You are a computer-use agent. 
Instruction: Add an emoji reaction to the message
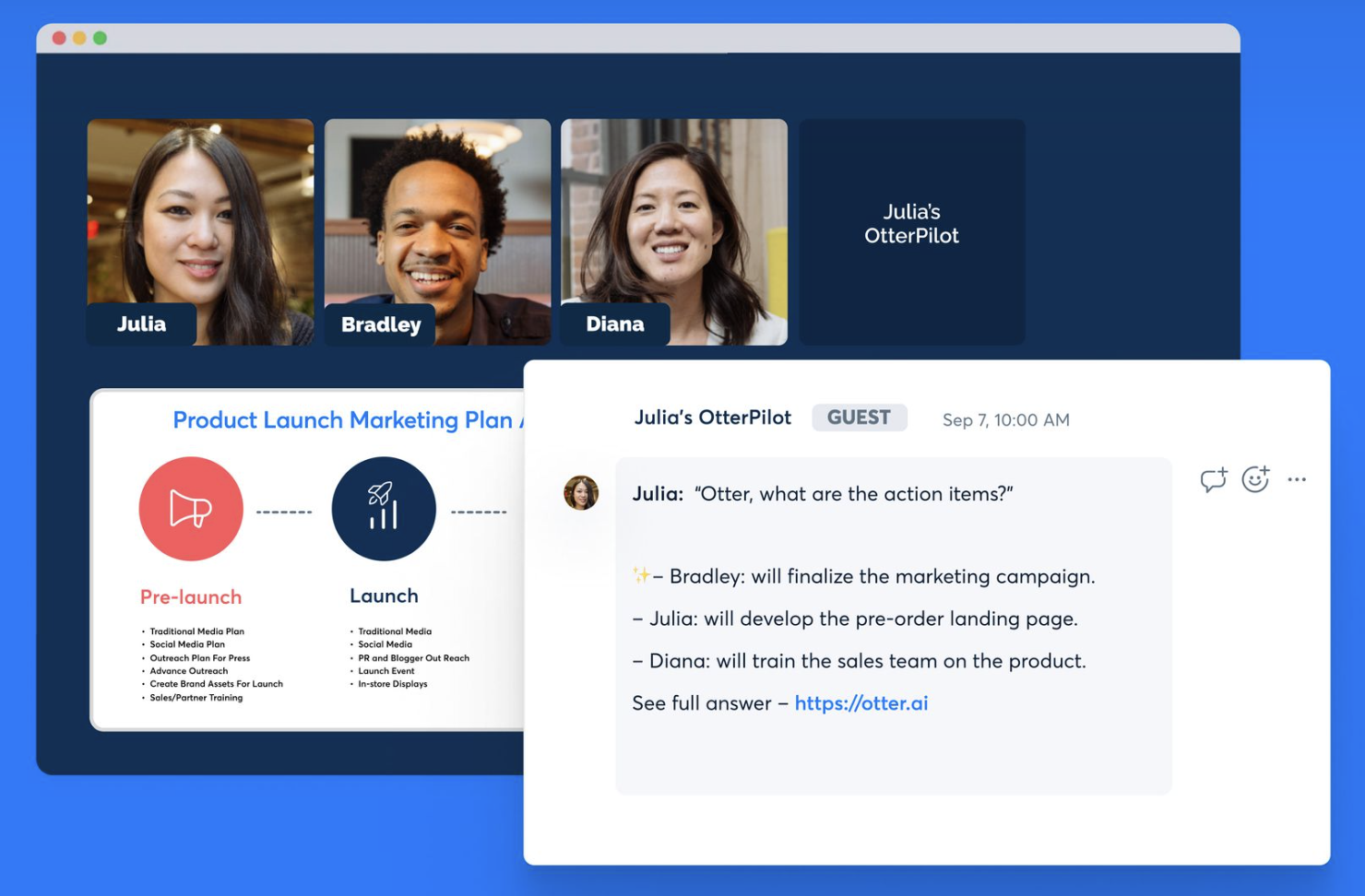pyautogui.click(x=1255, y=478)
